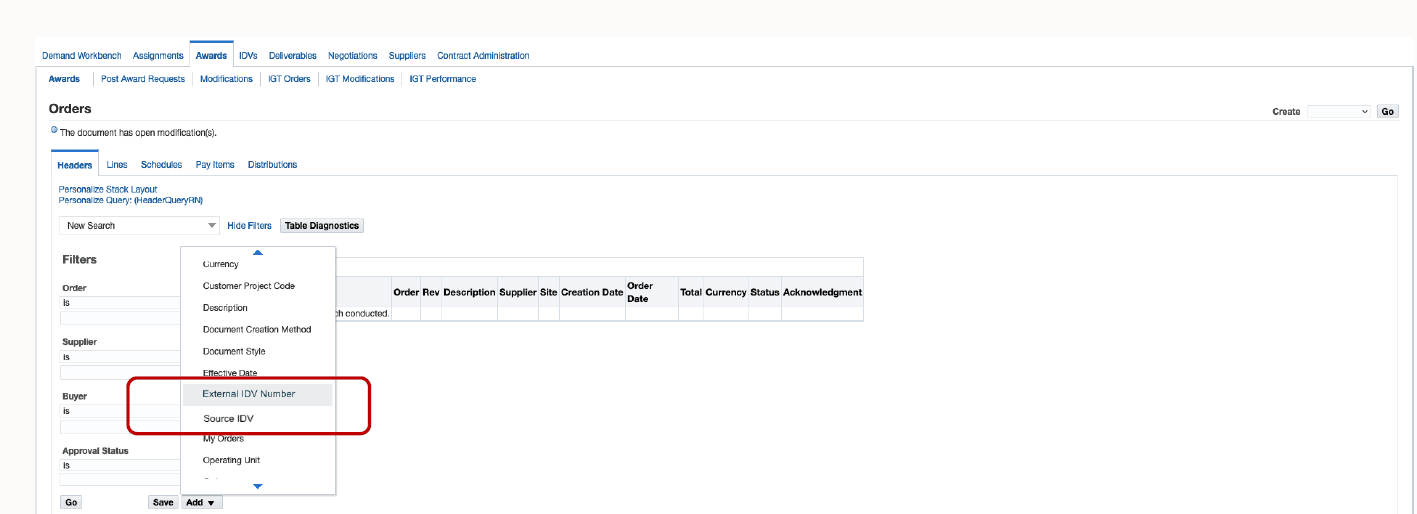Image resolution: width=1417 pixels, height=514 pixels.
Task: Click the open modifications info icon
Action: pyautogui.click(x=54, y=130)
